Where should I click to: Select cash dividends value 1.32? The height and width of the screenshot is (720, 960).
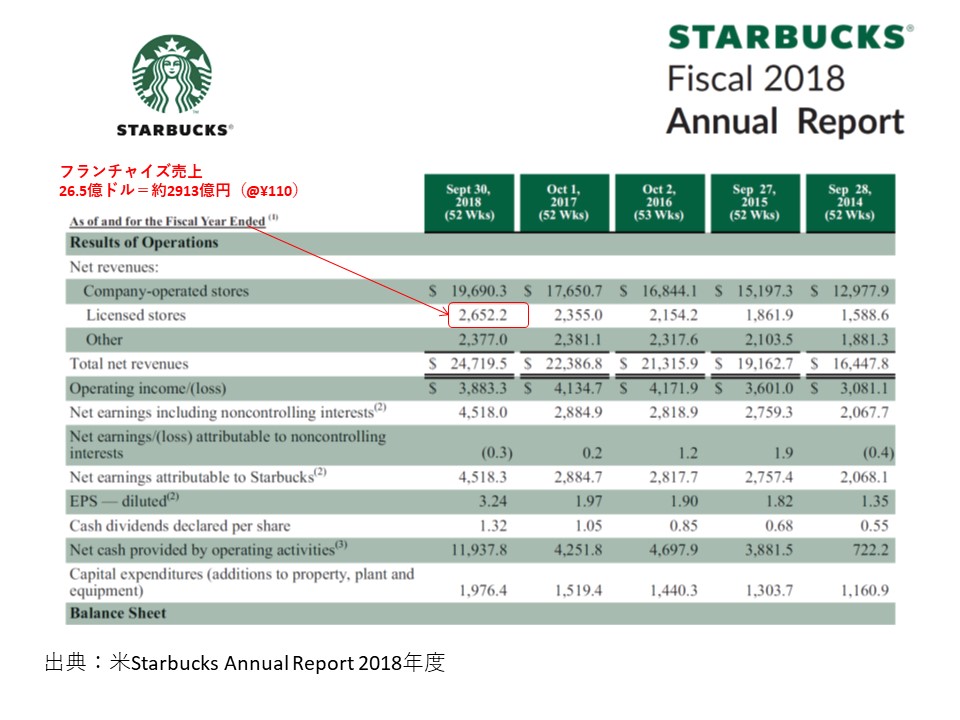493,526
